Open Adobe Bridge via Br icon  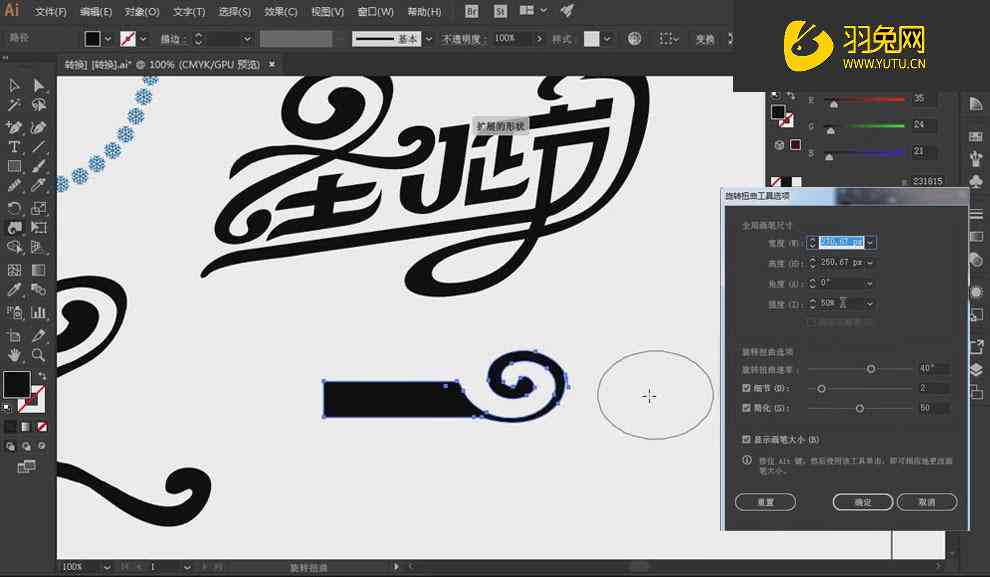pyautogui.click(x=471, y=11)
